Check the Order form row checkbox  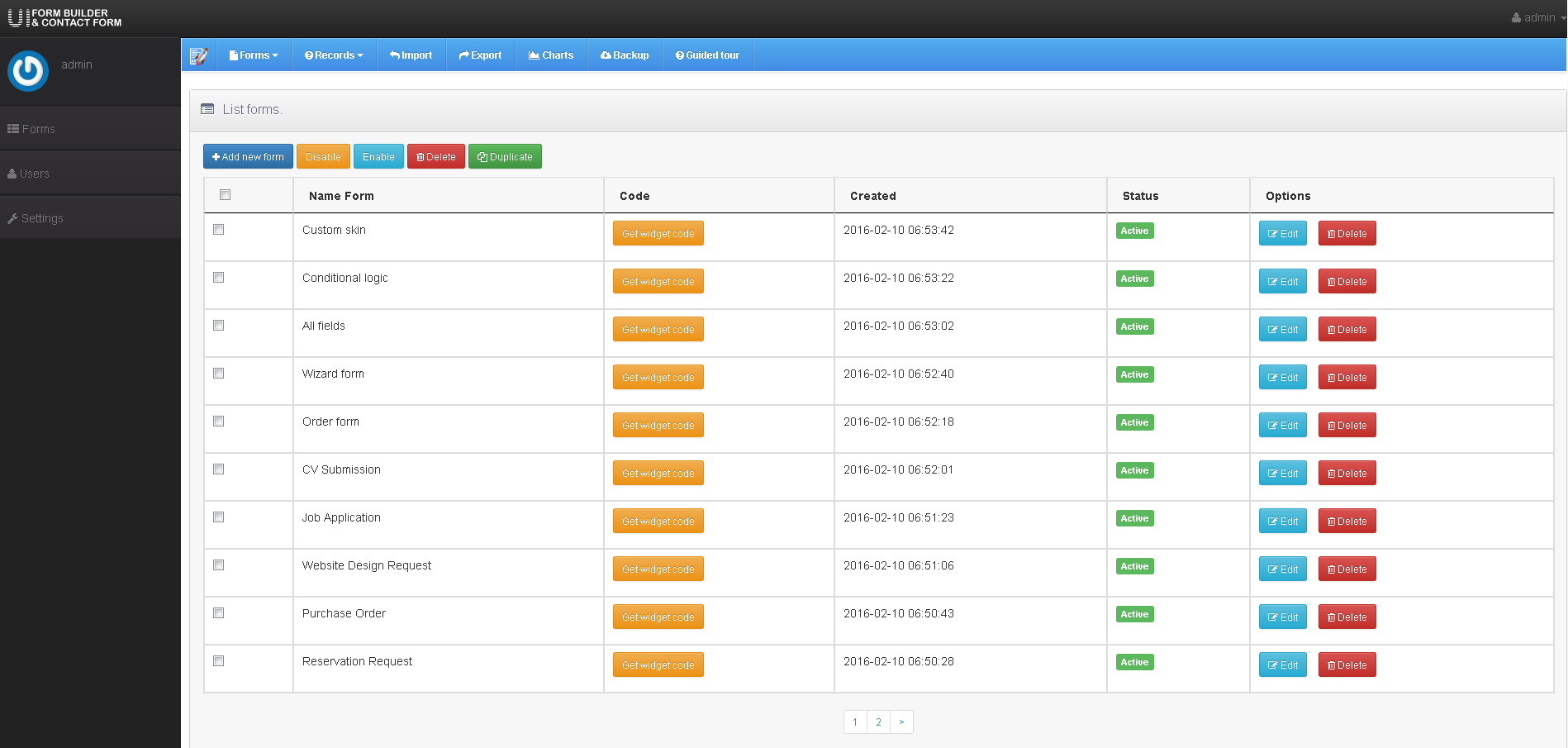click(x=219, y=422)
